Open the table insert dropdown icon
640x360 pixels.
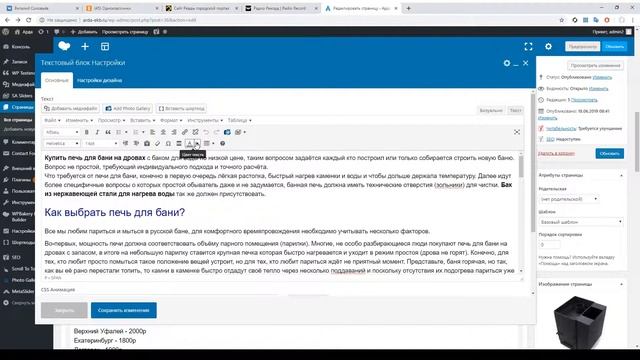[209, 144]
